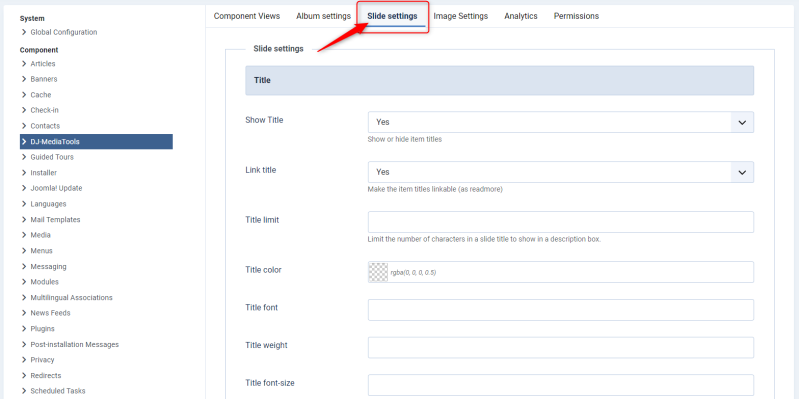Image resolution: width=800 pixels, height=399 pixels.
Task: Click the chevron icon beside DJ-MediaTools
Action: [24, 142]
